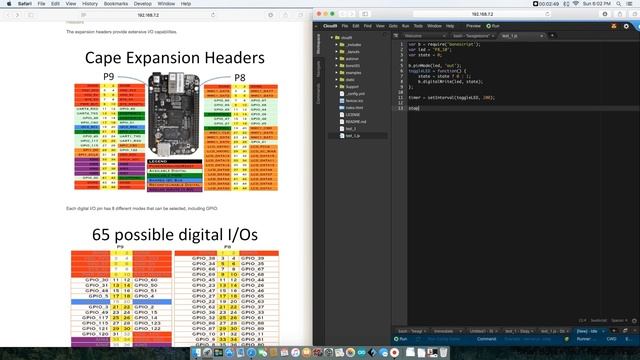Select test_1.js in the file tree

(352, 136)
